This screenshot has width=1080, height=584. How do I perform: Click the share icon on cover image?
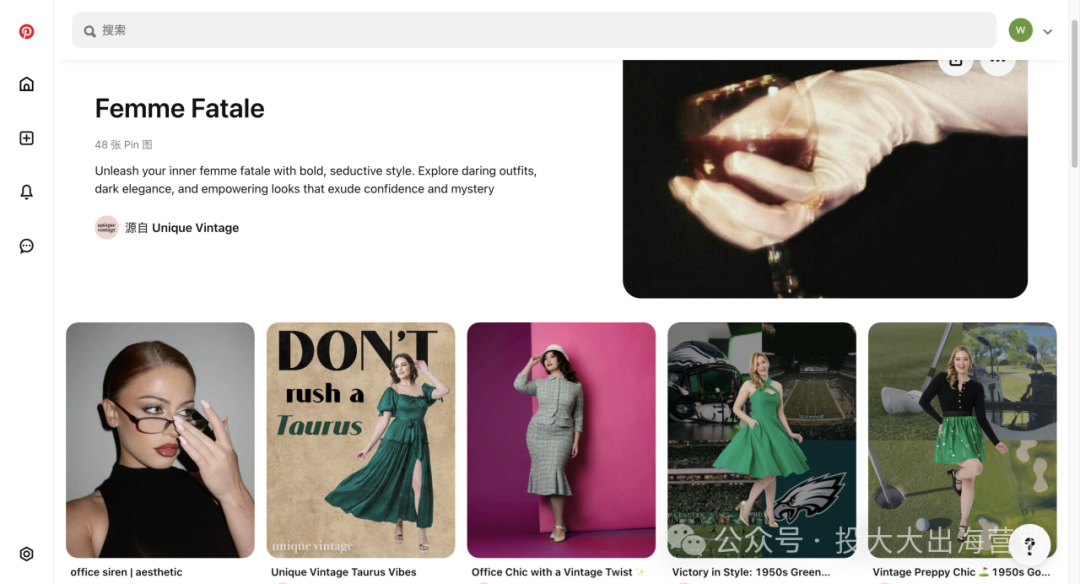point(955,62)
